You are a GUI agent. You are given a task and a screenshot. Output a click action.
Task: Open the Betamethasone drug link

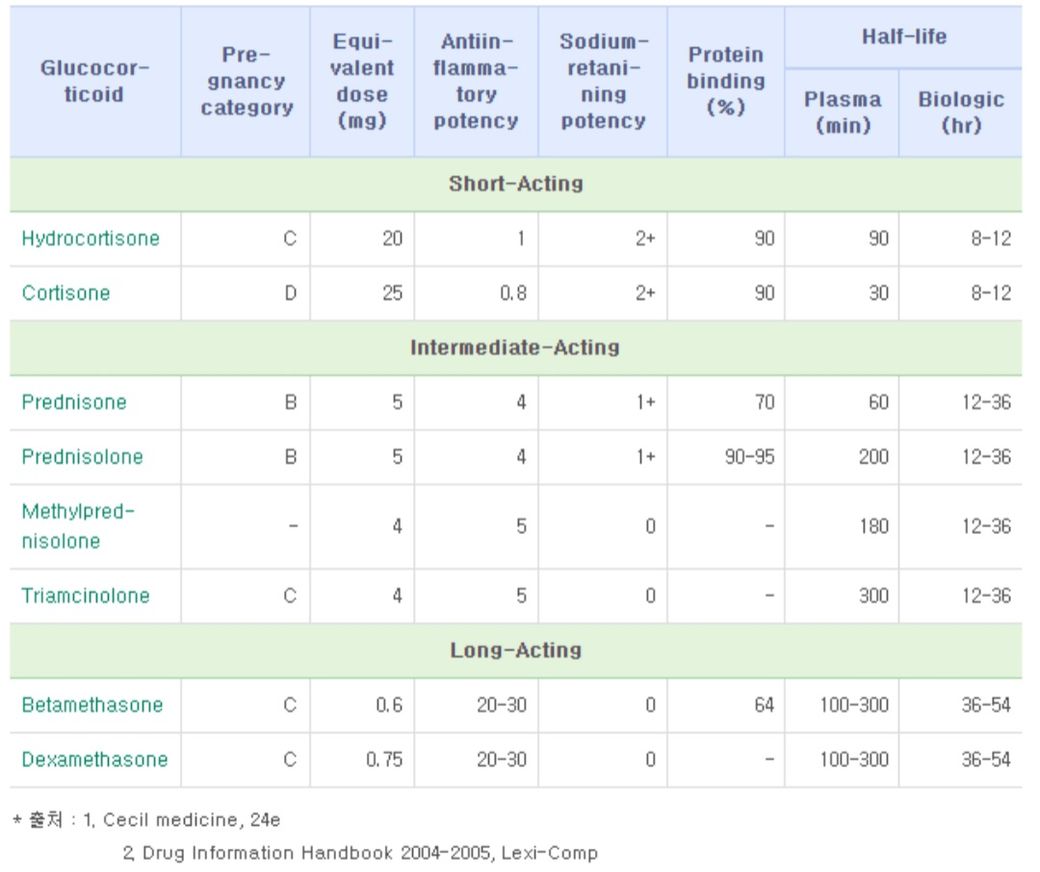pos(92,705)
